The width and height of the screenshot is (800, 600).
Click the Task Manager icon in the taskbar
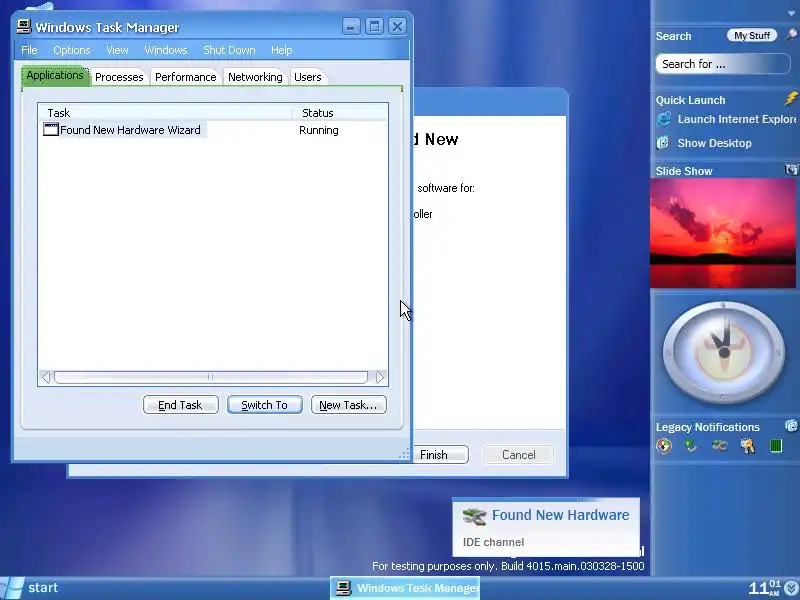[343, 588]
